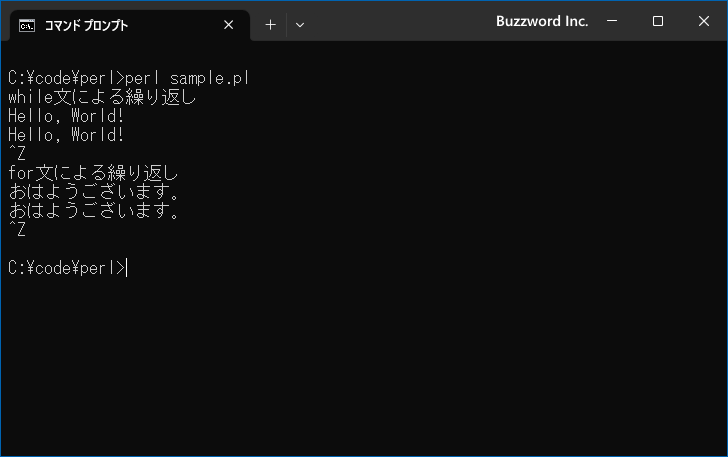The image size is (728, 457).
Task: Click the first おはようございます。 line
Action: pos(94,192)
